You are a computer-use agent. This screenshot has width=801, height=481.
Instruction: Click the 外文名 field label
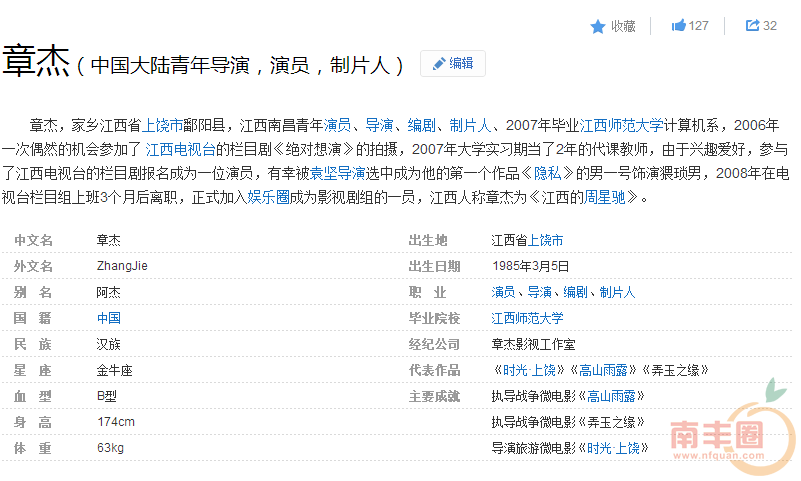tap(33, 266)
